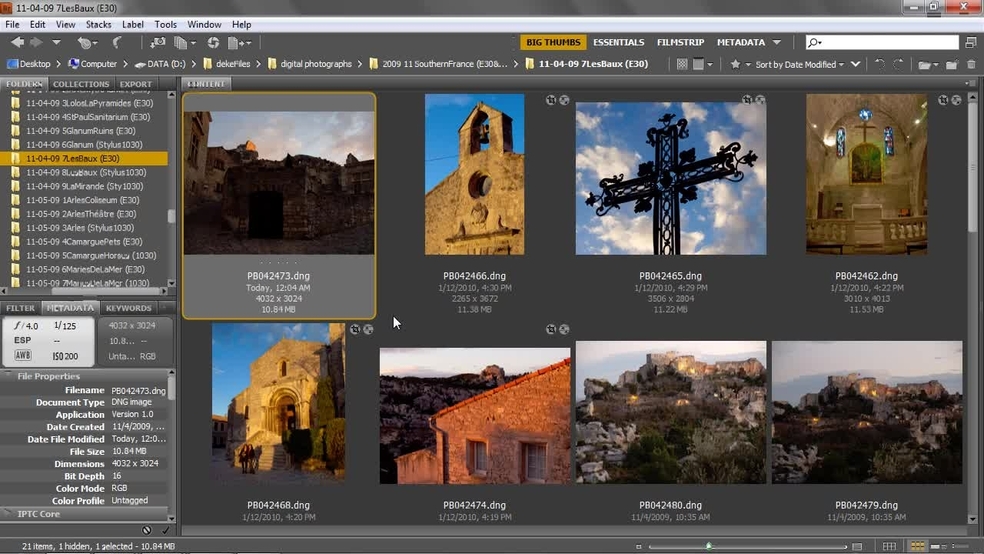Image resolution: width=984 pixels, height=554 pixels.
Task: Click in the search field
Action: [x=882, y=42]
